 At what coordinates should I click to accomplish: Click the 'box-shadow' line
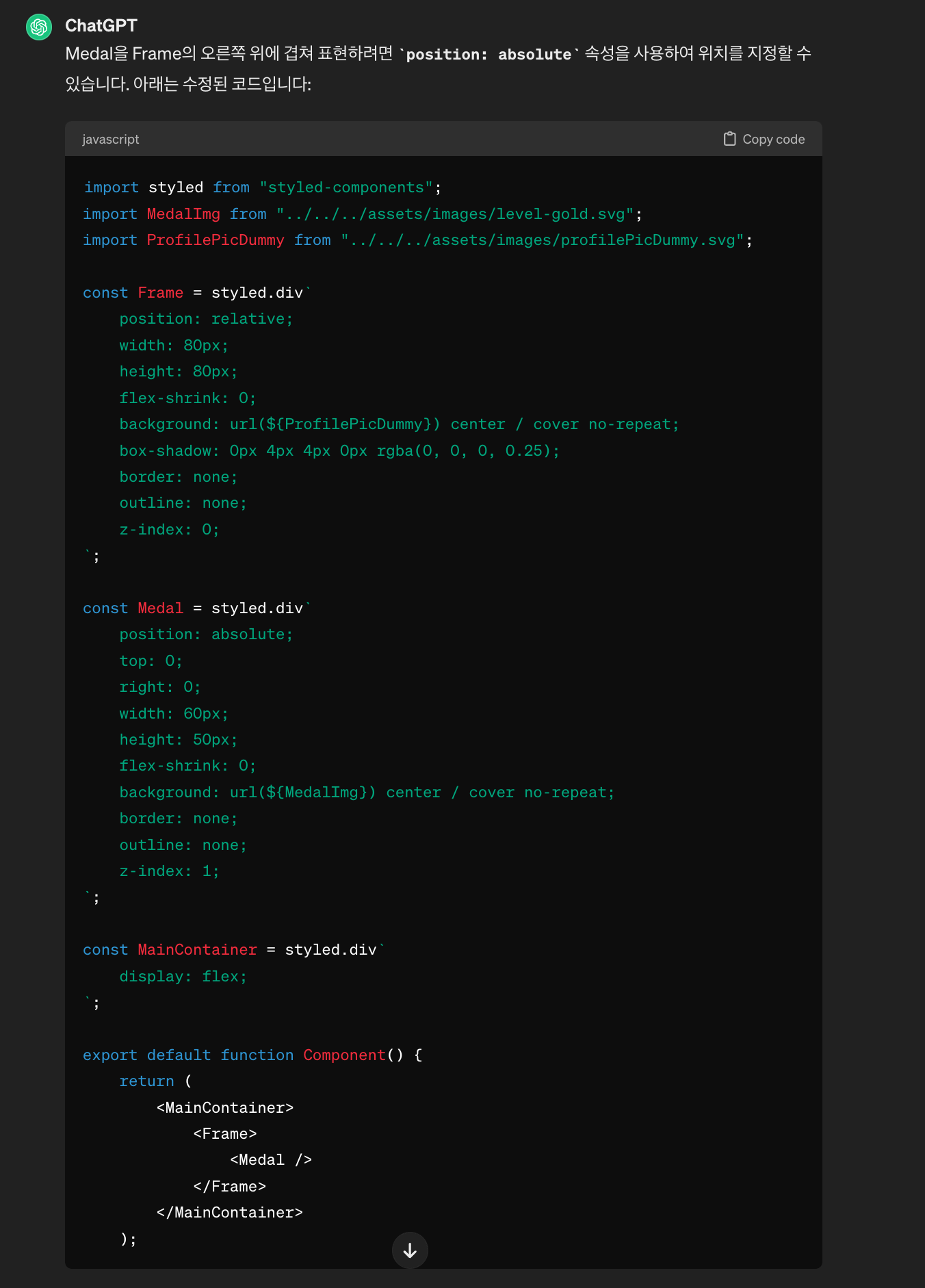coord(339,451)
